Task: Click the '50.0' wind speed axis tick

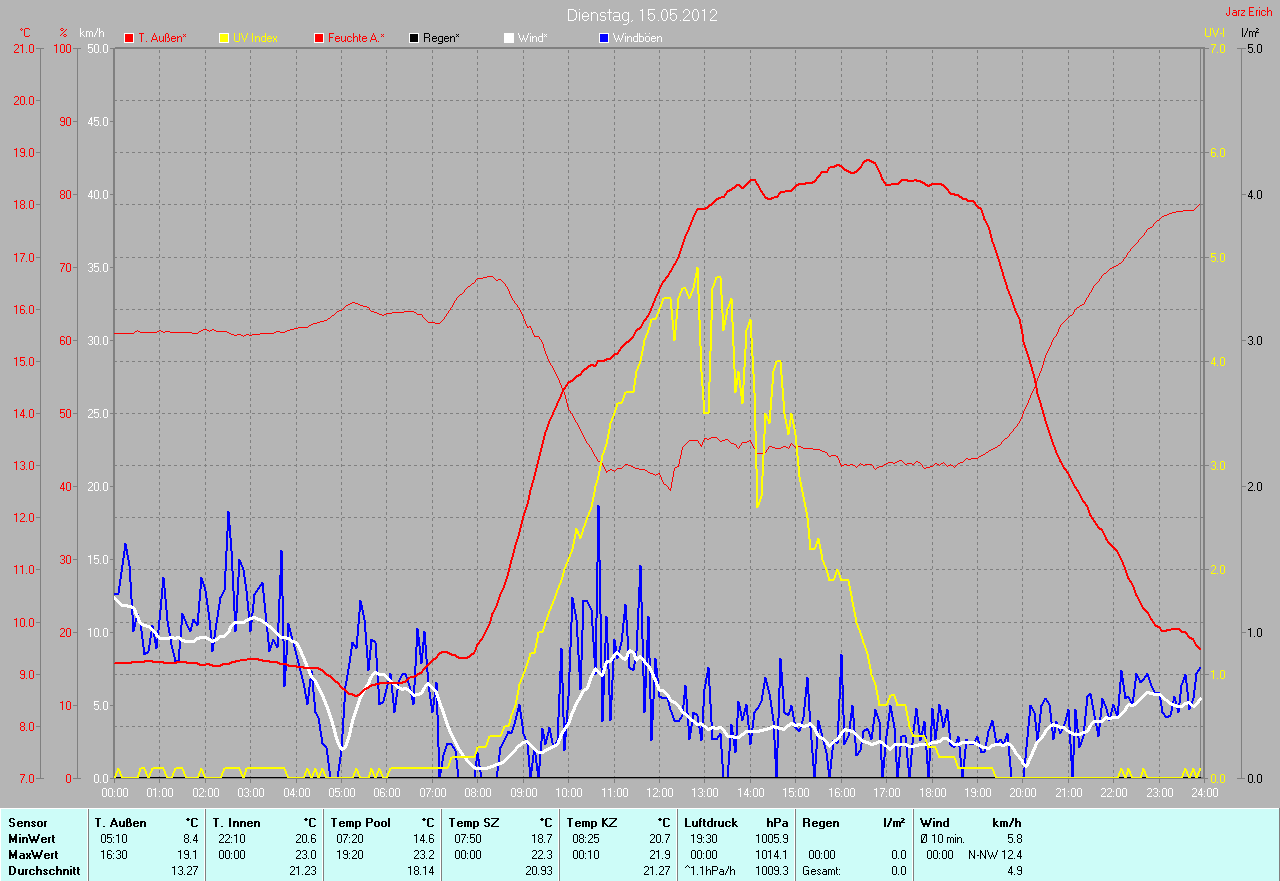Action: click(x=98, y=48)
